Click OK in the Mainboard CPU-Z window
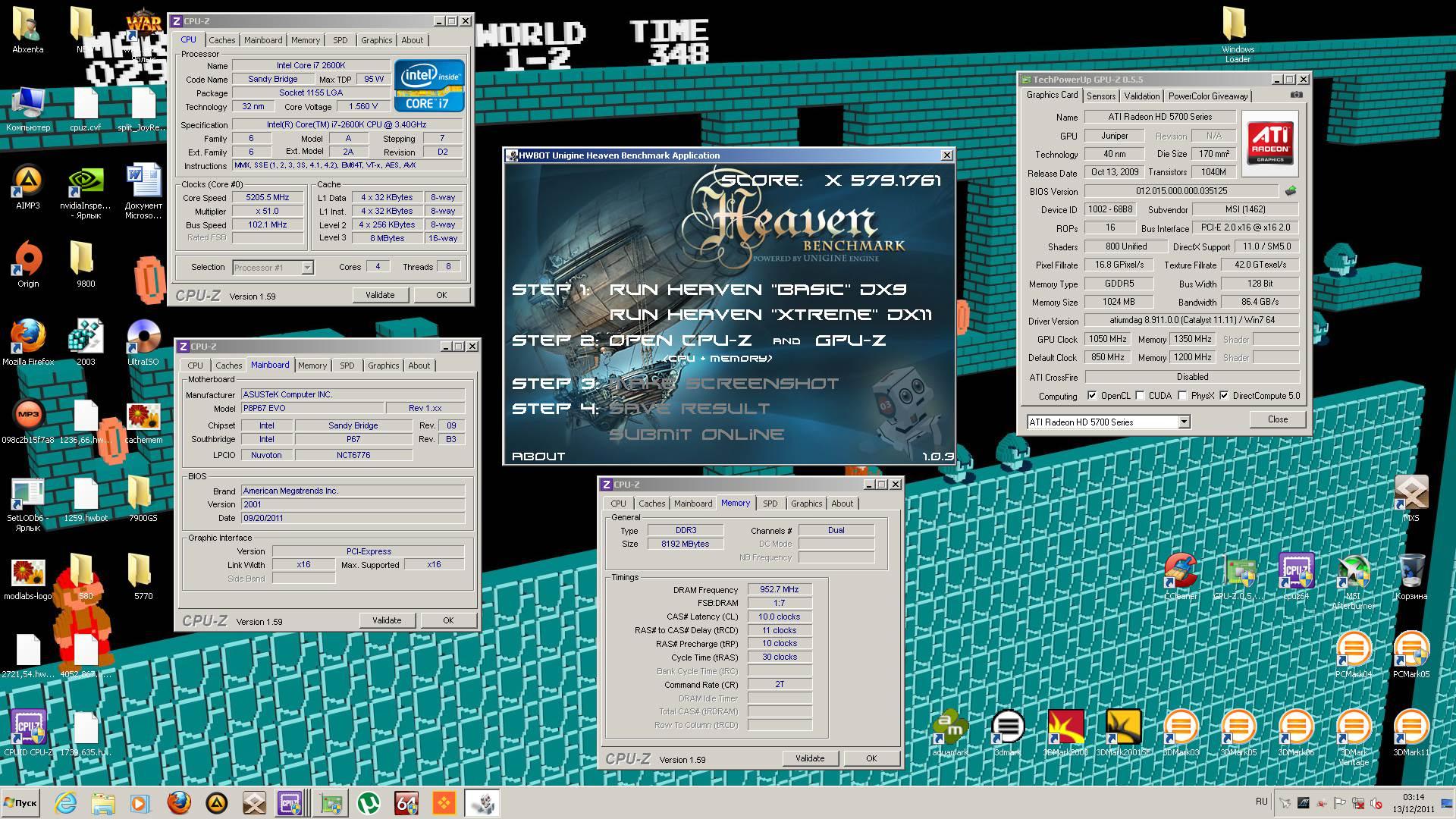 (x=448, y=620)
